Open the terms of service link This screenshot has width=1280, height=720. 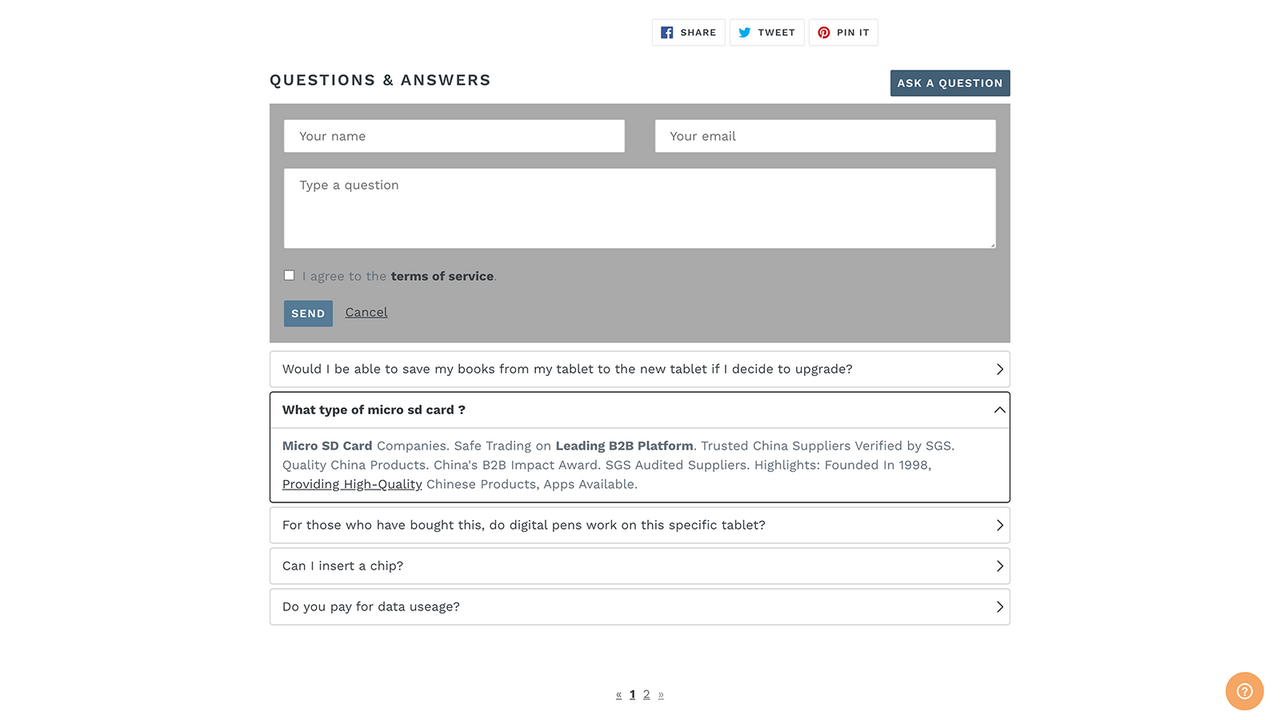[442, 275]
